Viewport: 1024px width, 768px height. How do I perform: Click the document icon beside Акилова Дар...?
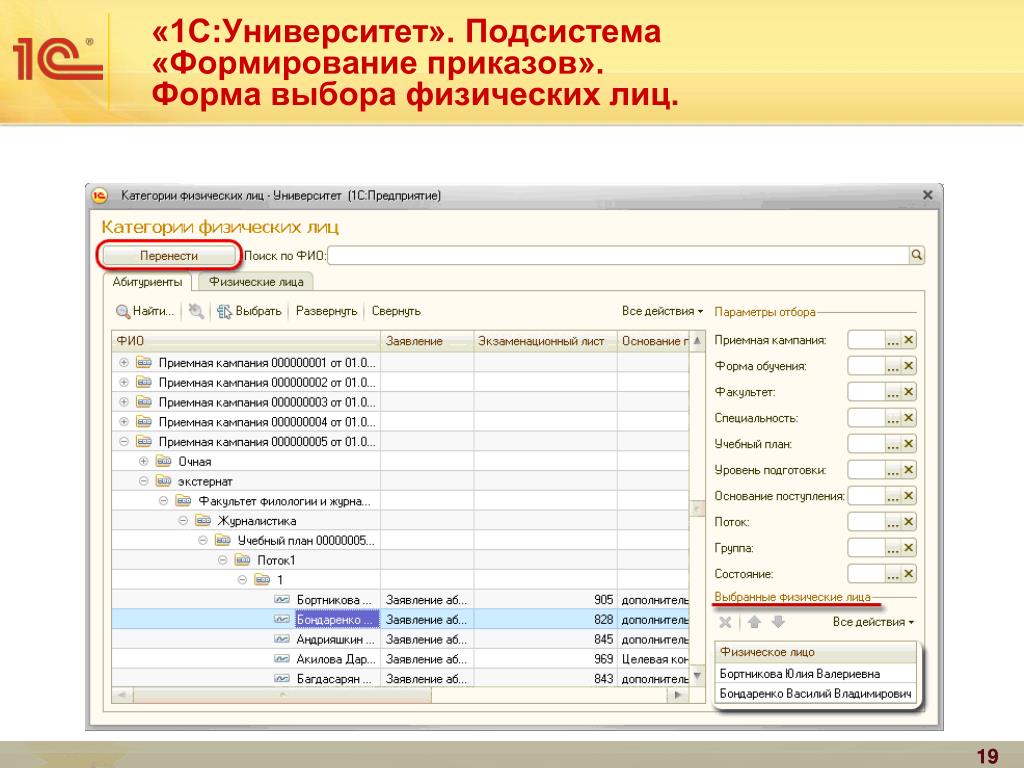[282, 659]
